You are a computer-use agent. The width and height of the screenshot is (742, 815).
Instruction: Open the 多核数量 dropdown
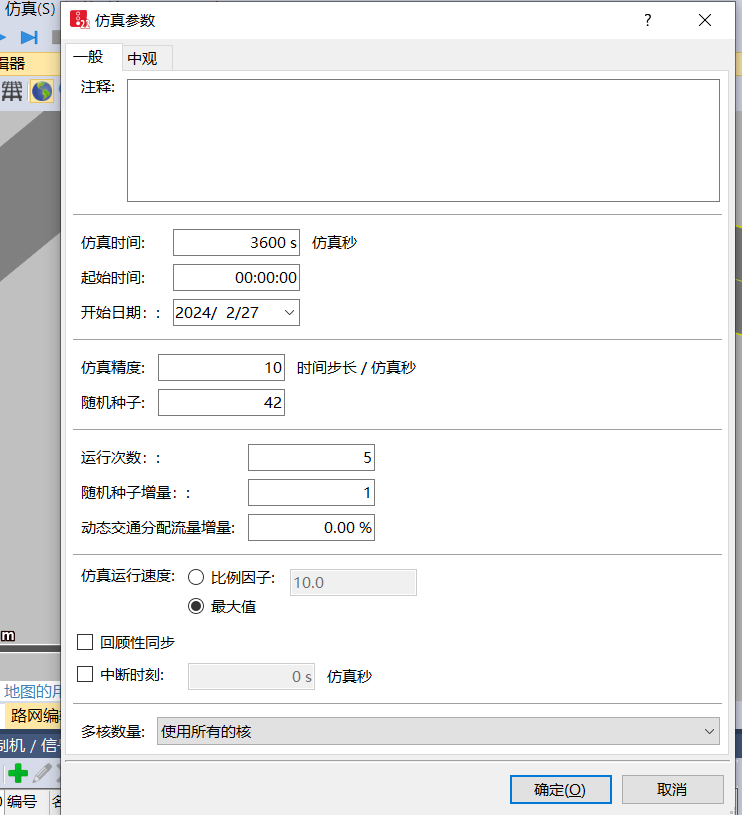click(438, 731)
